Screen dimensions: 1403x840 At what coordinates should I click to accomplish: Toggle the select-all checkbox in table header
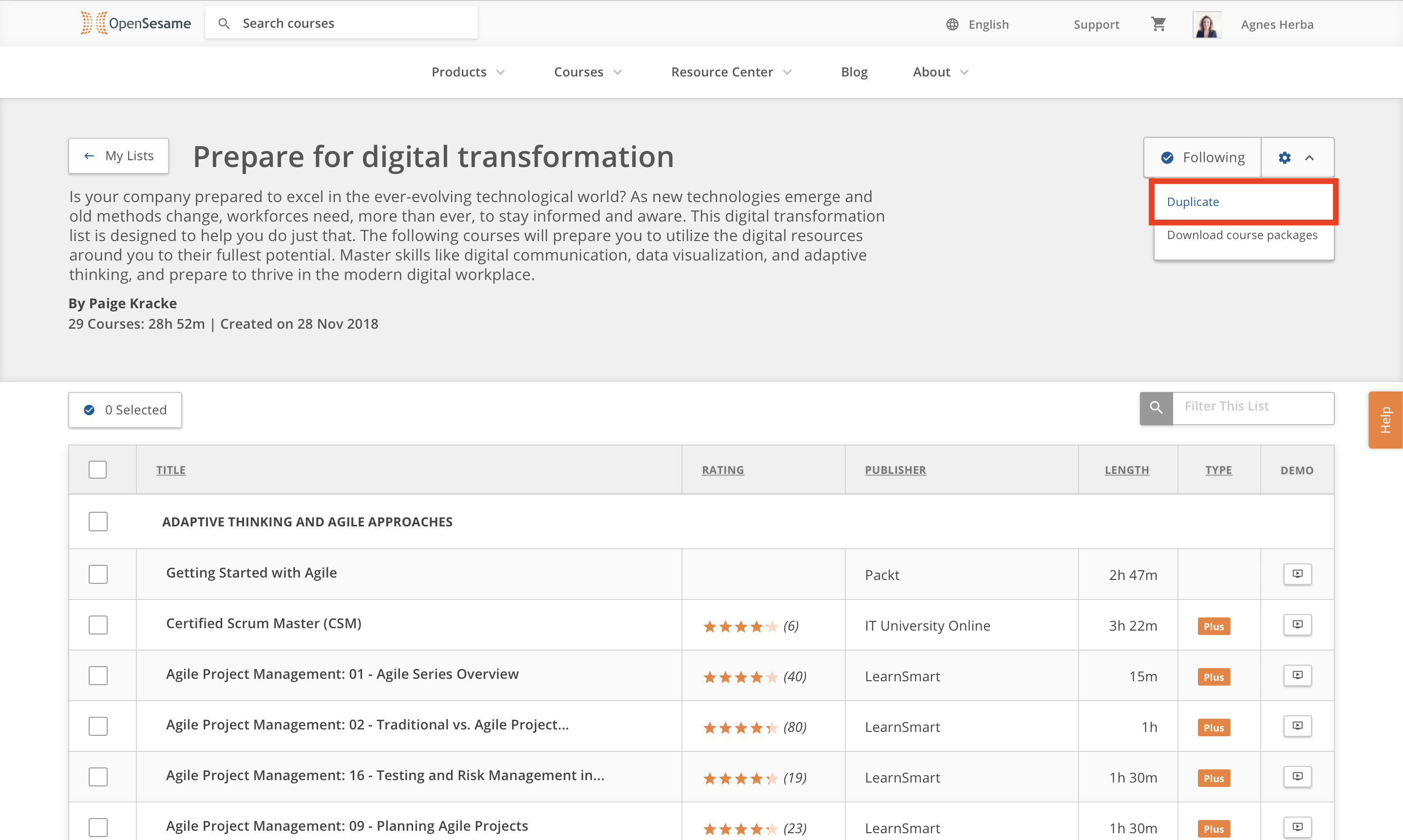point(97,470)
